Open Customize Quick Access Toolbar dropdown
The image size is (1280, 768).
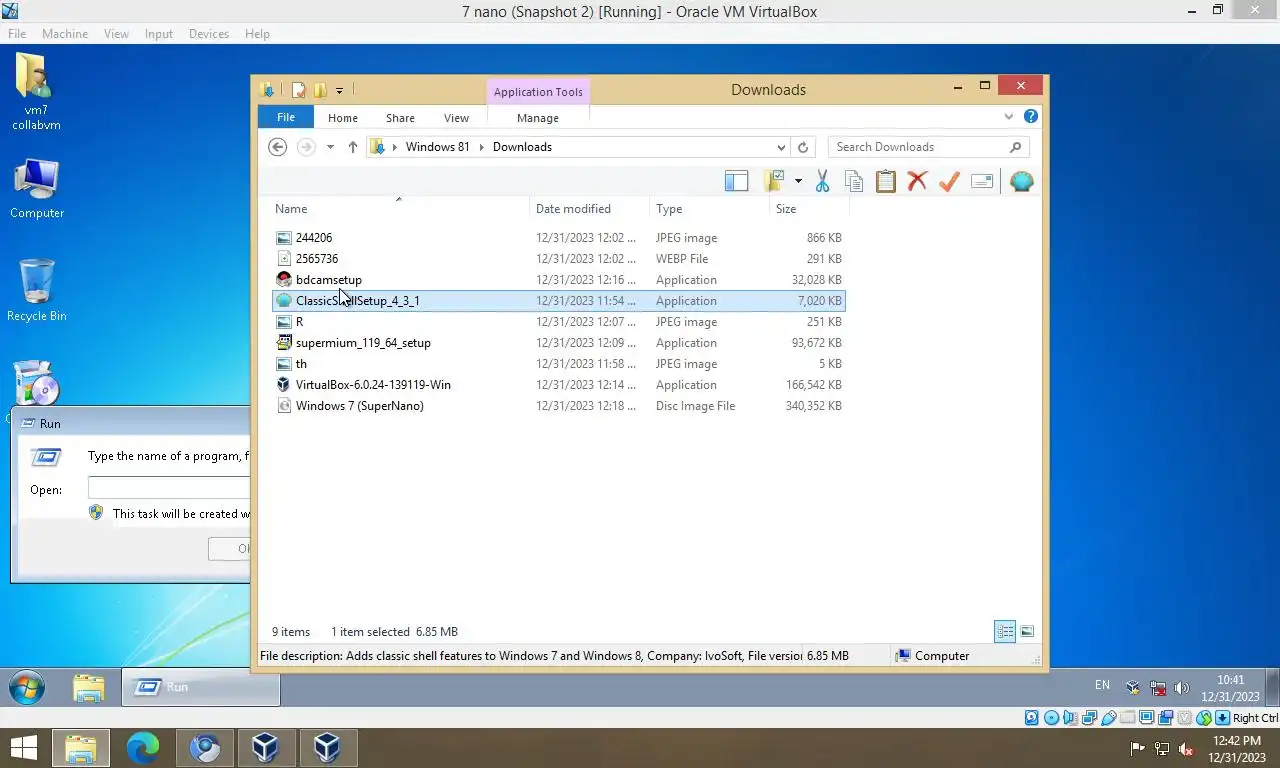pos(339,90)
